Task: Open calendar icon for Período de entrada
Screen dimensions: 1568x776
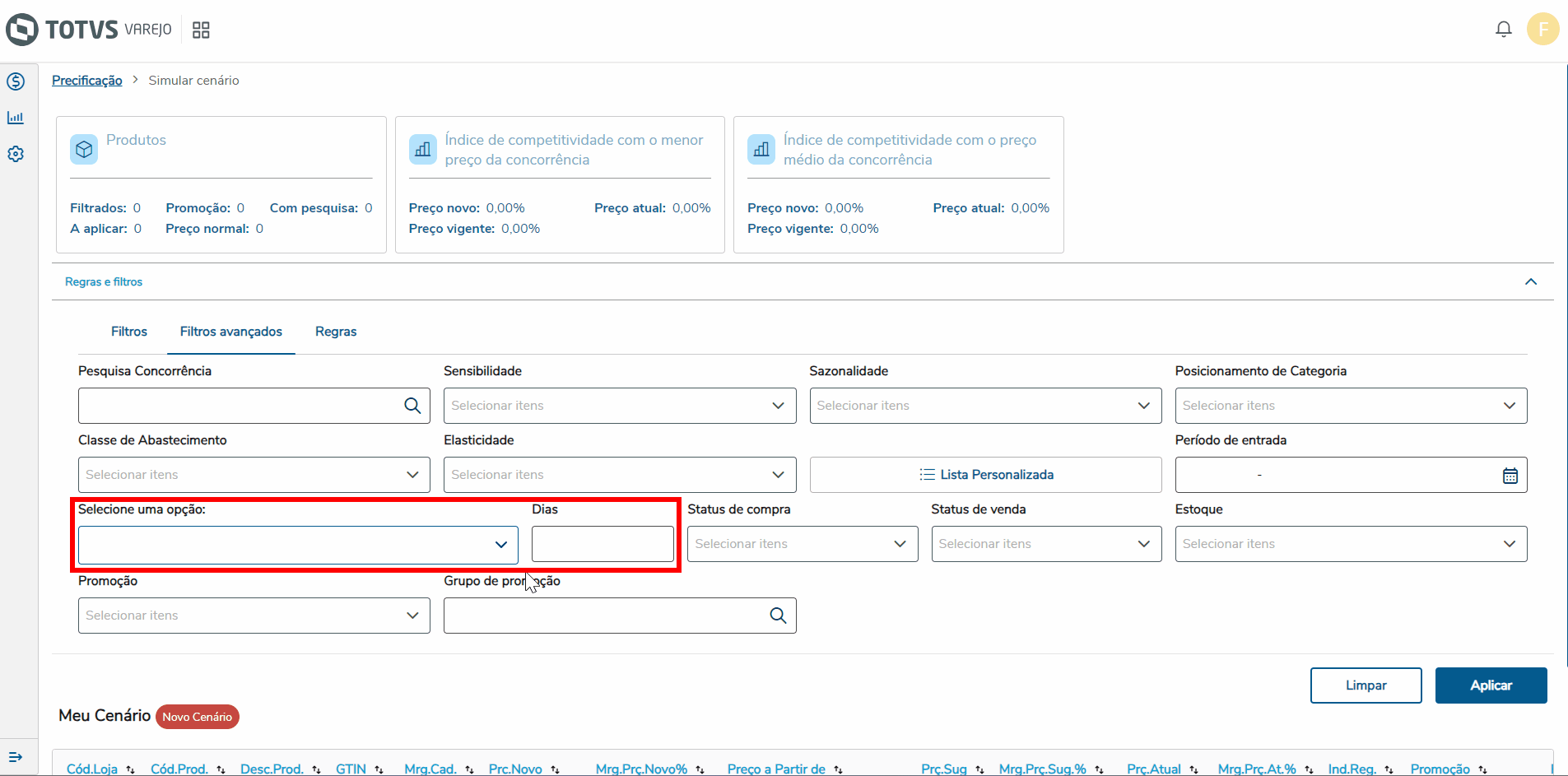Action: pyautogui.click(x=1510, y=476)
